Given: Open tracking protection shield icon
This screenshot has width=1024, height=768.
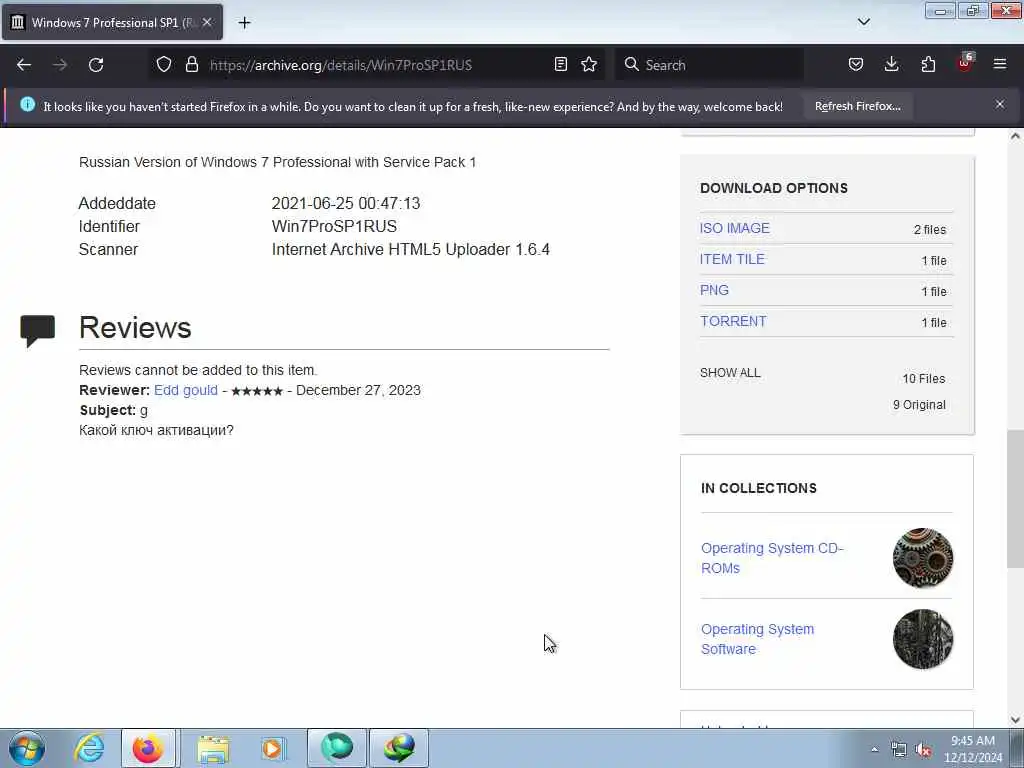Looking at the screenshot, I should point(164,64).
